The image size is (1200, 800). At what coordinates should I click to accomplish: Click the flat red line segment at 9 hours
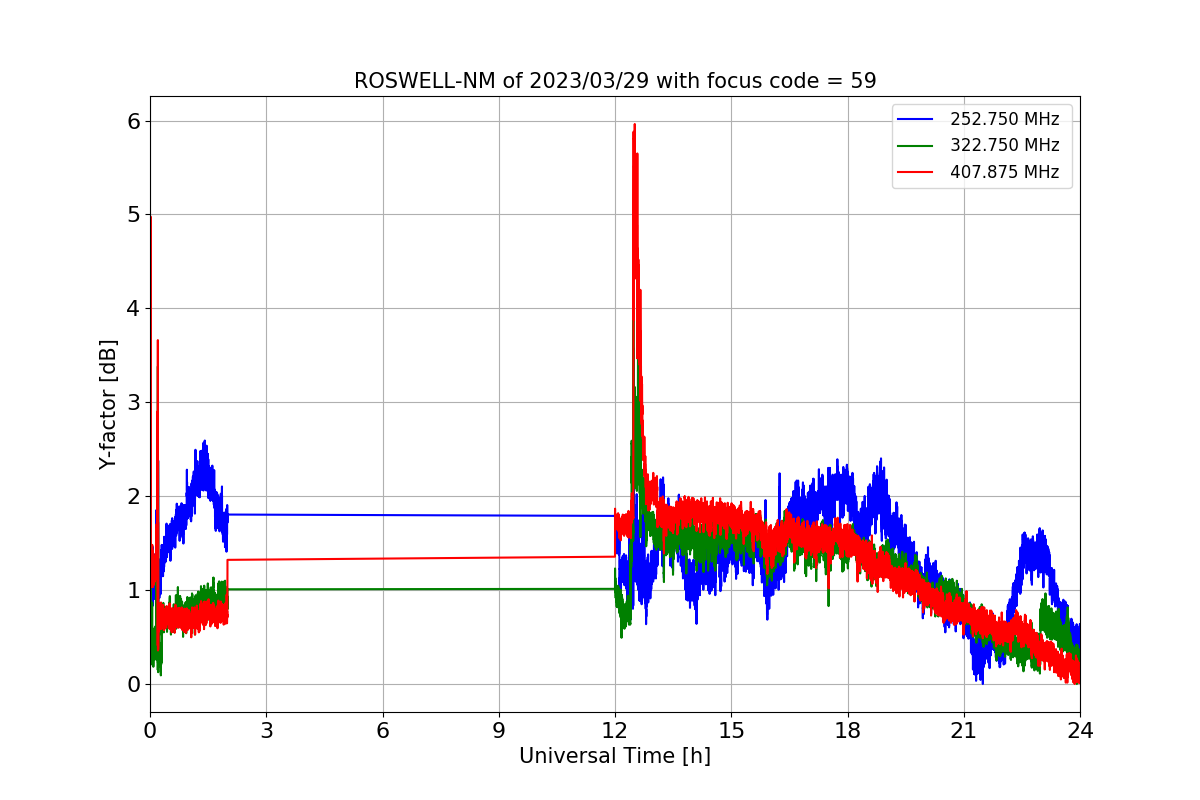click(499, 558)
